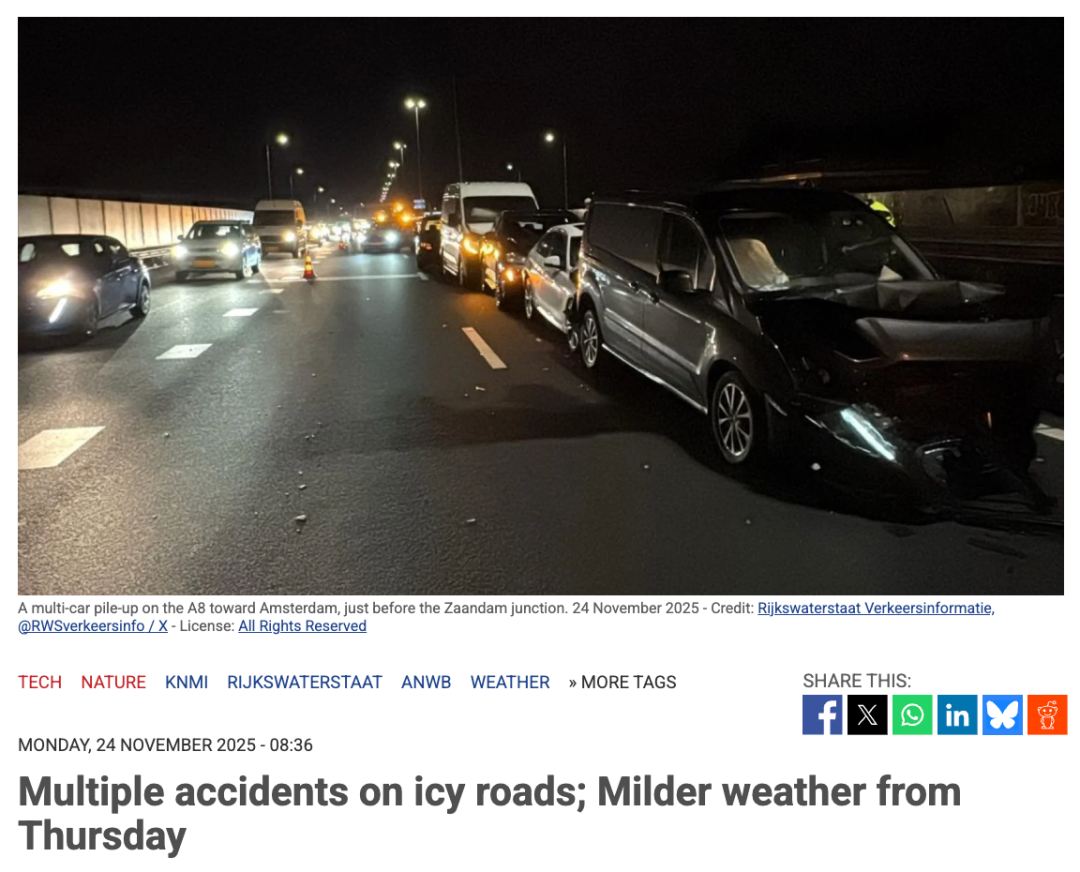Expand More Tags list
Viewport: 1080px width, 872px height.
tap(623, 682)
